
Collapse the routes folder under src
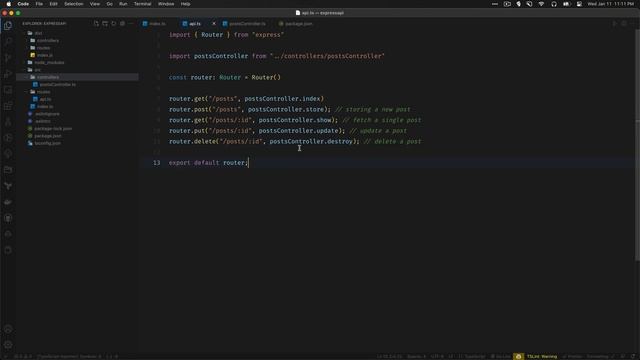coord(78,92)
